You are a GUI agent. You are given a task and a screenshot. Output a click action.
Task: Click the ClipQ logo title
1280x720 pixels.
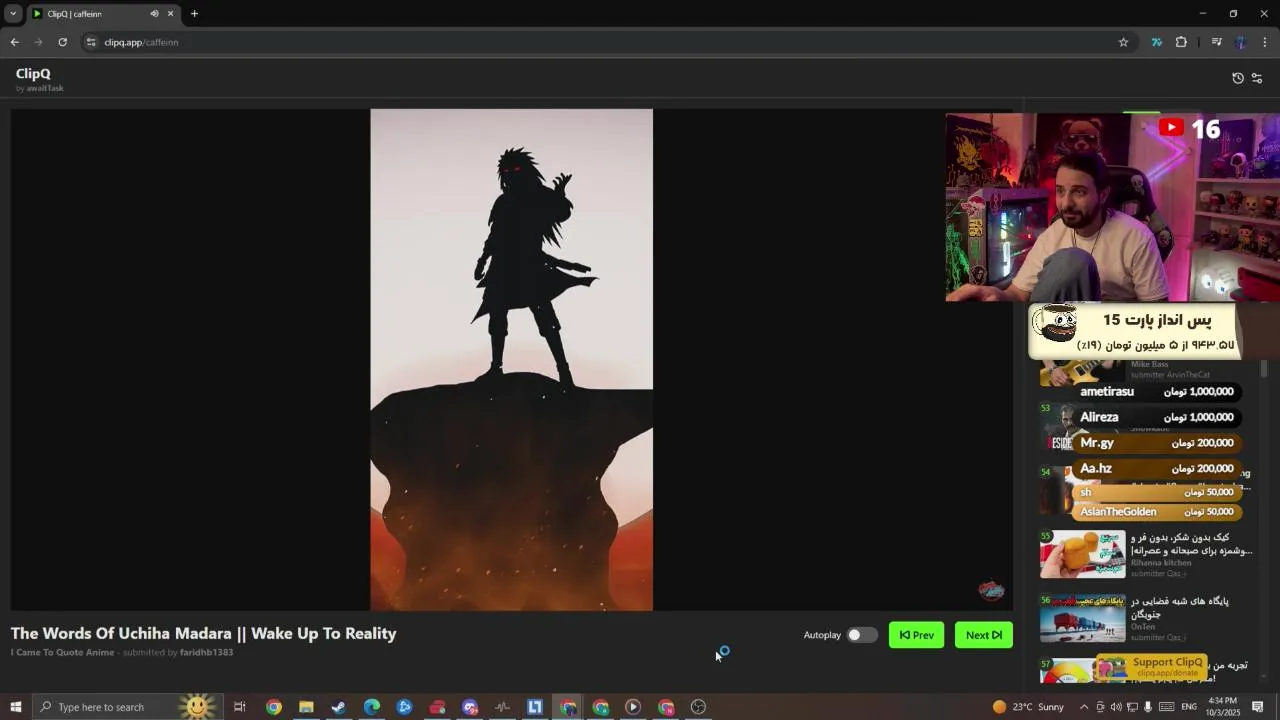(33, 73)
